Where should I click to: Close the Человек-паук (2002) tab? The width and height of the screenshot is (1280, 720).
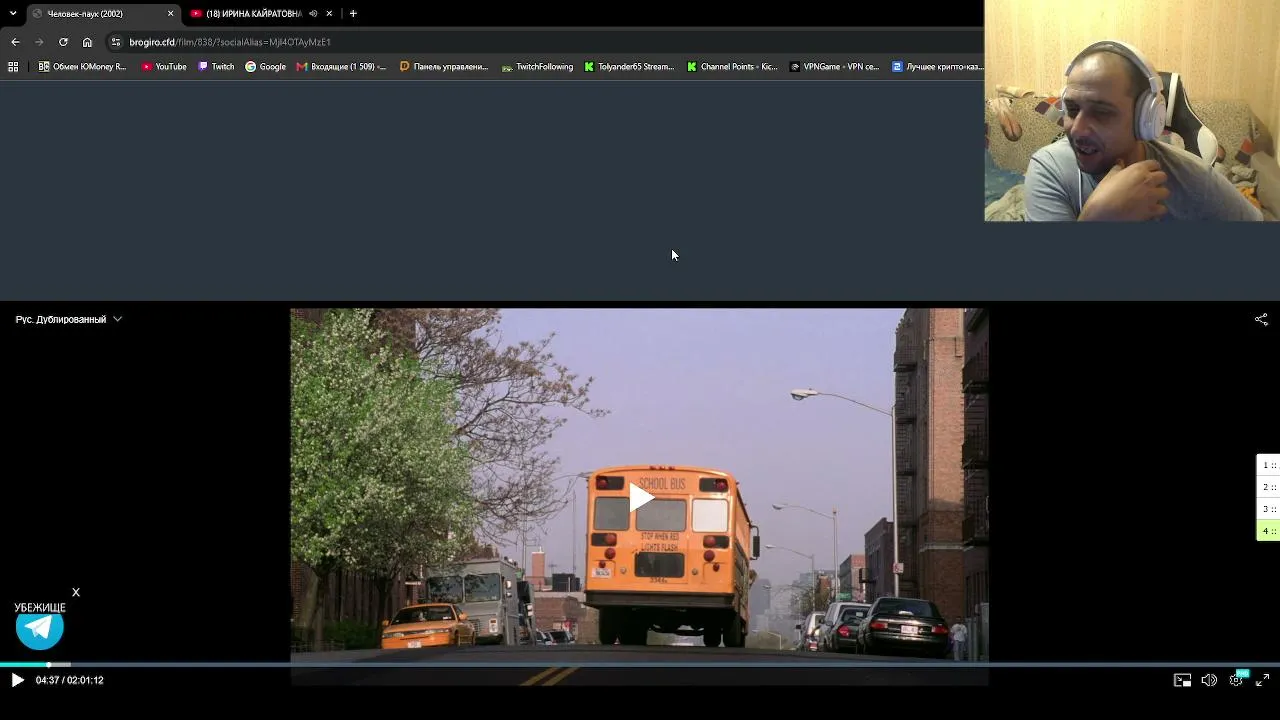170,14
